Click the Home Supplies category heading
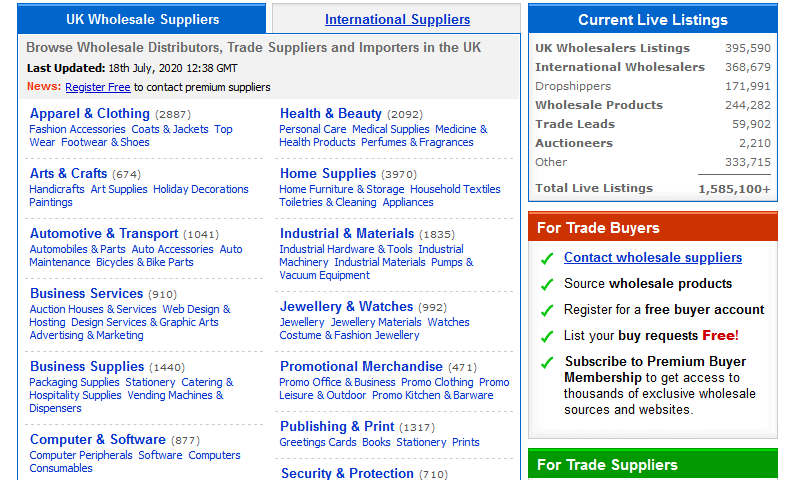This screenshot has height=480, width=807. (x=328, y=174)
